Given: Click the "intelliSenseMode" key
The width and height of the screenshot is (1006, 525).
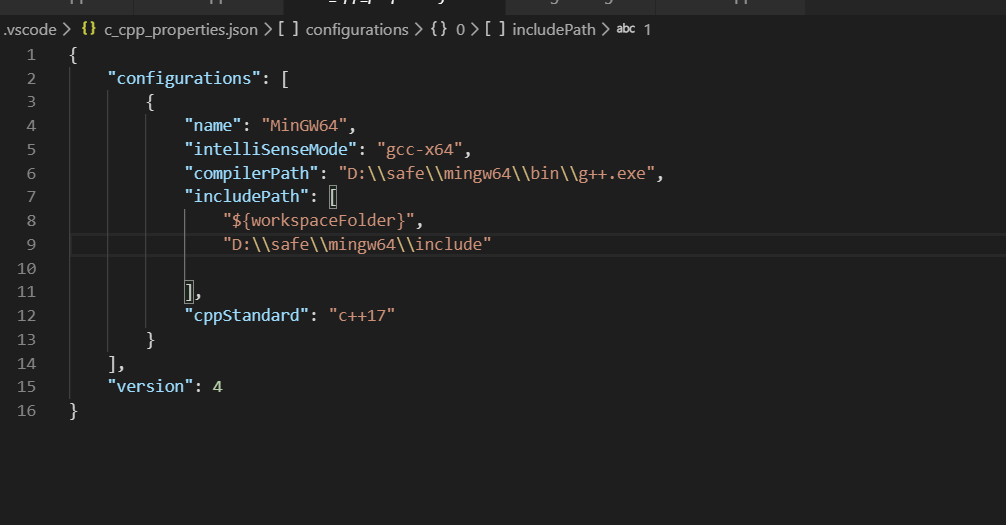Looking at the screenshot, I should click(271, 150).
